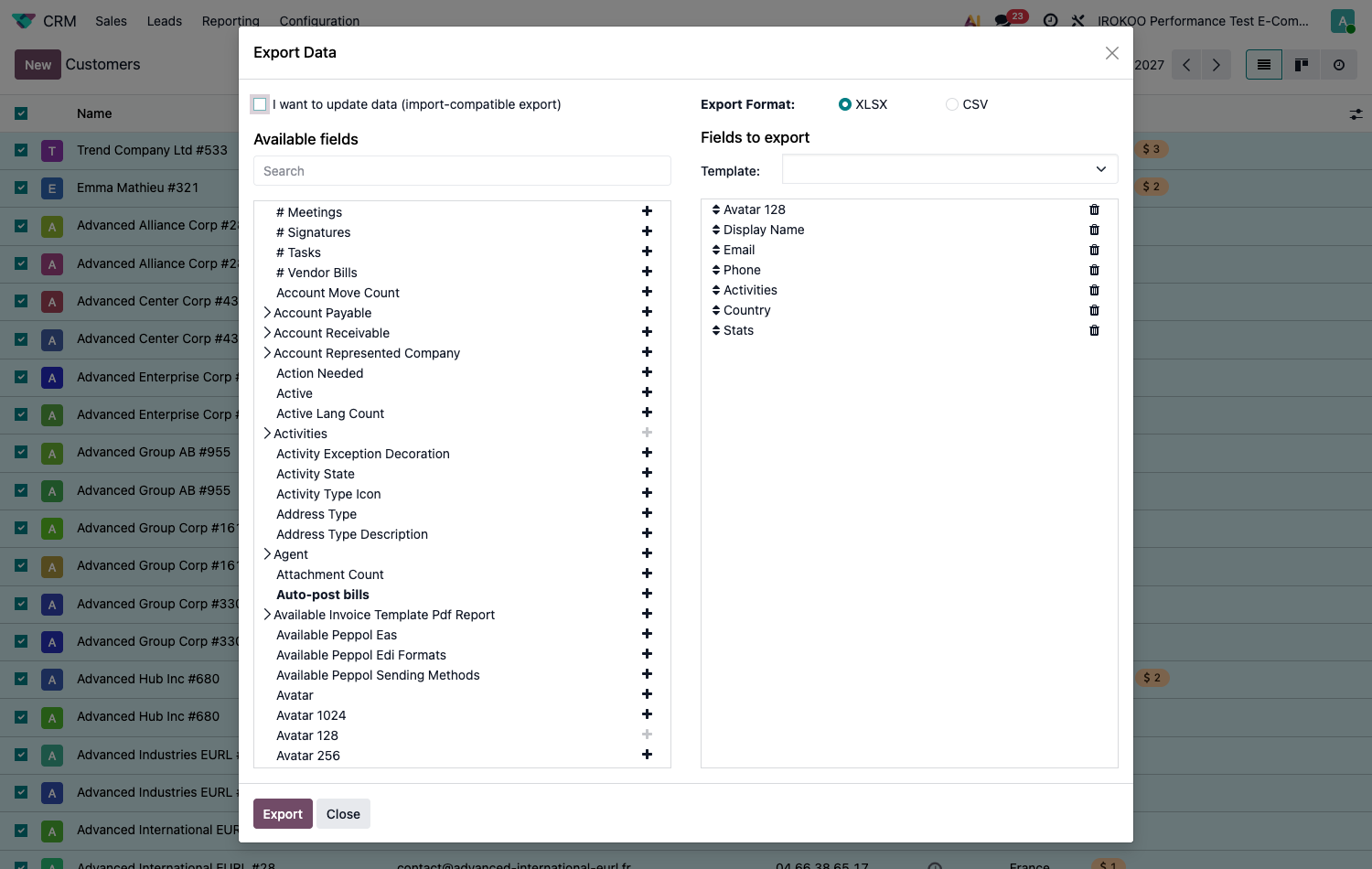Expand the Agent field

[x=267, y=554]
